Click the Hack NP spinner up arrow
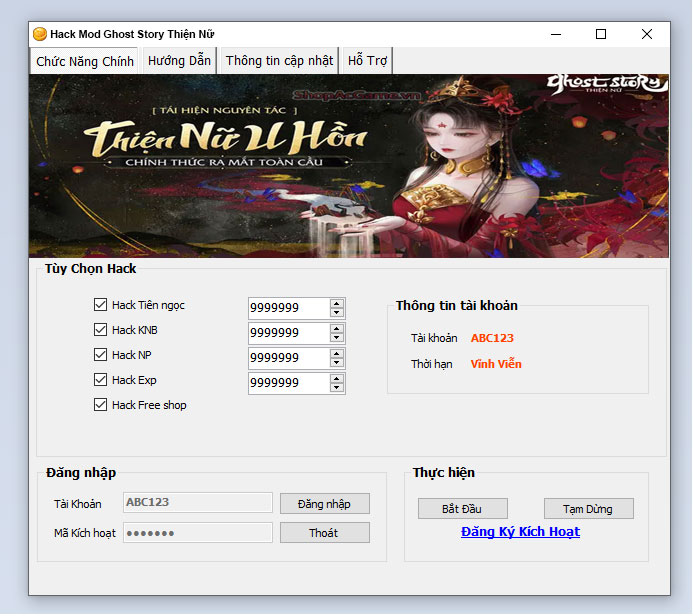This screenshot has width=693, height=616. 337,354
